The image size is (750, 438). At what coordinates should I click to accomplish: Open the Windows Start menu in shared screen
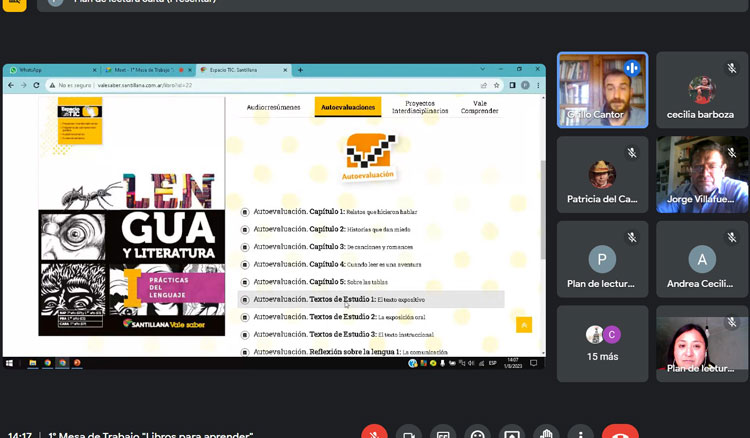pos(9,363)
